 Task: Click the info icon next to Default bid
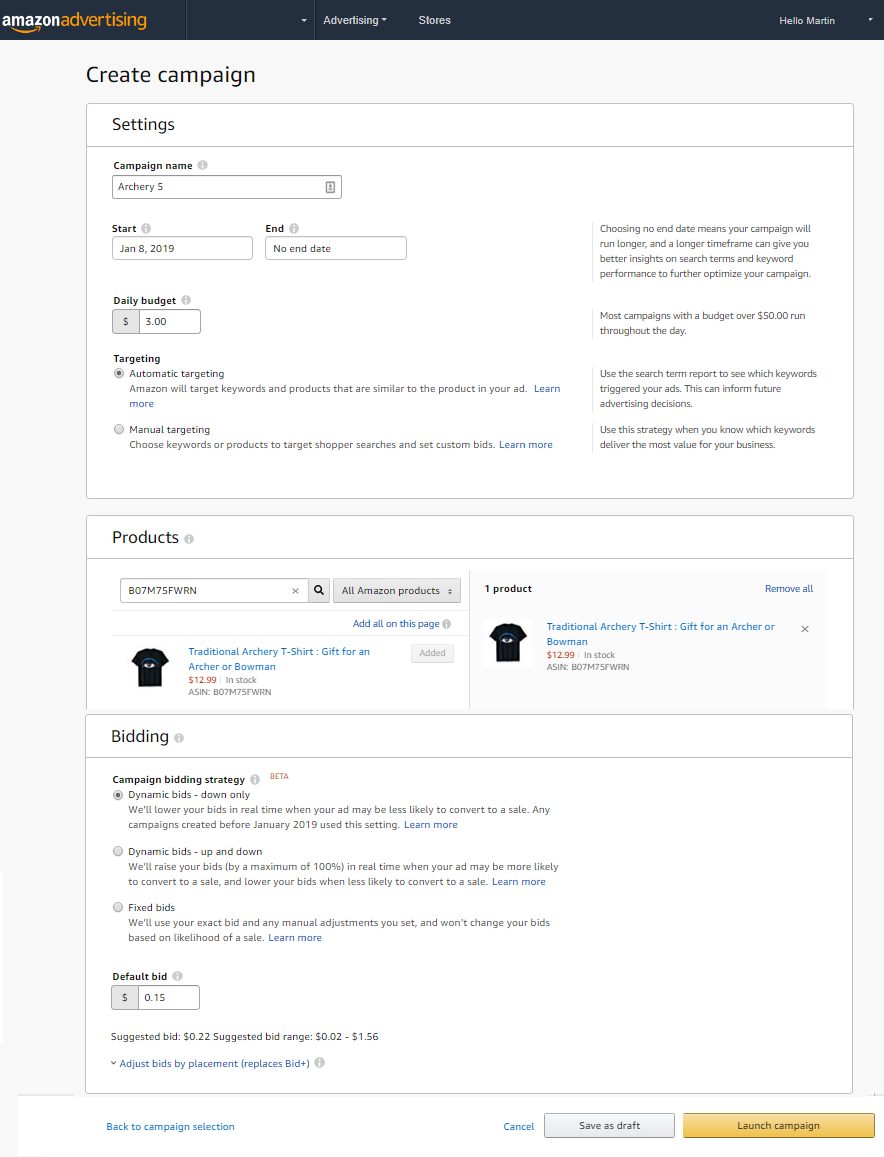click(177, 976)
